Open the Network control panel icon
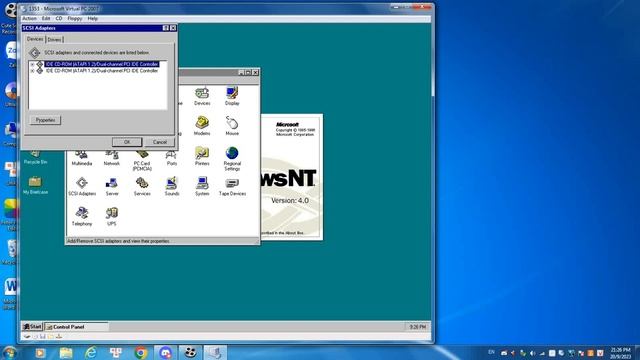This screenshot has width=640, height=360. (x=111, y=158)
